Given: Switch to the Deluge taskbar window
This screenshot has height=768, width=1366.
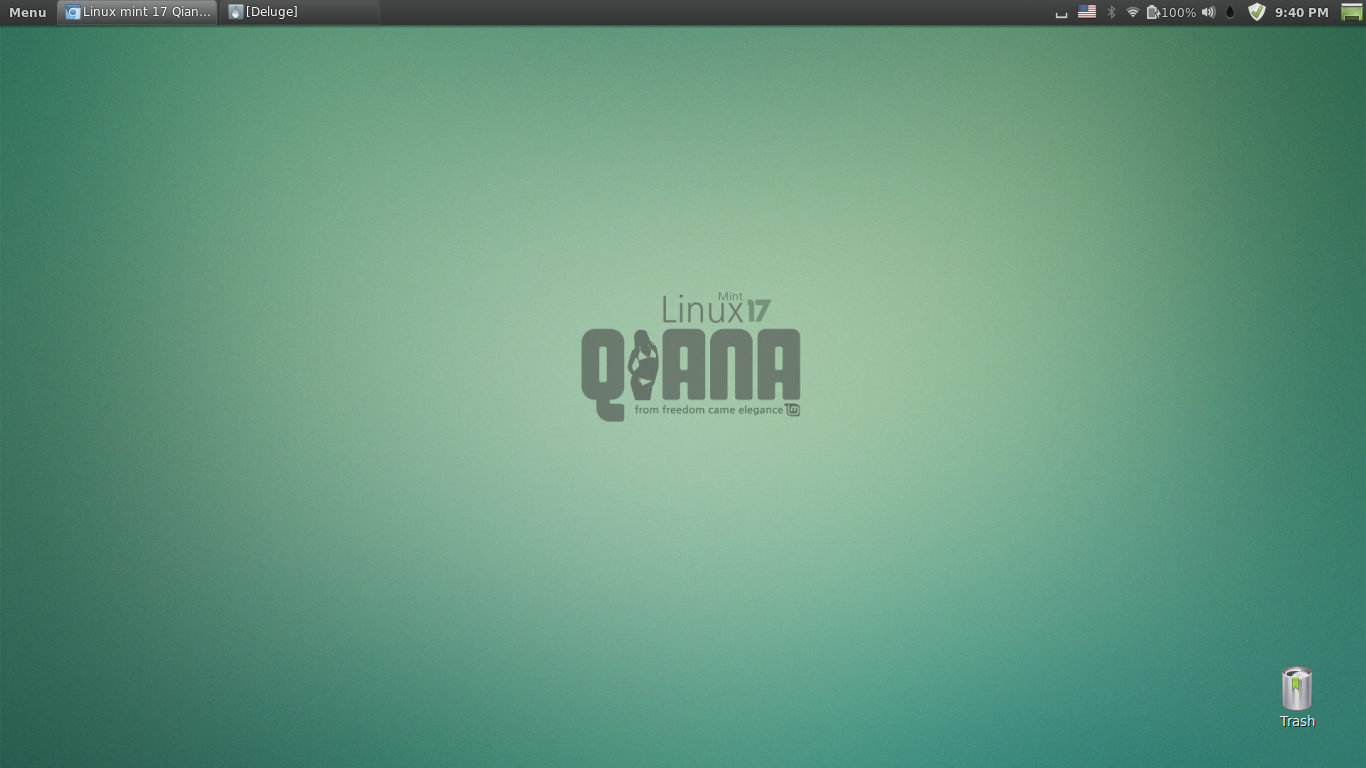Looking at the screenshot, I should point(300,12).
